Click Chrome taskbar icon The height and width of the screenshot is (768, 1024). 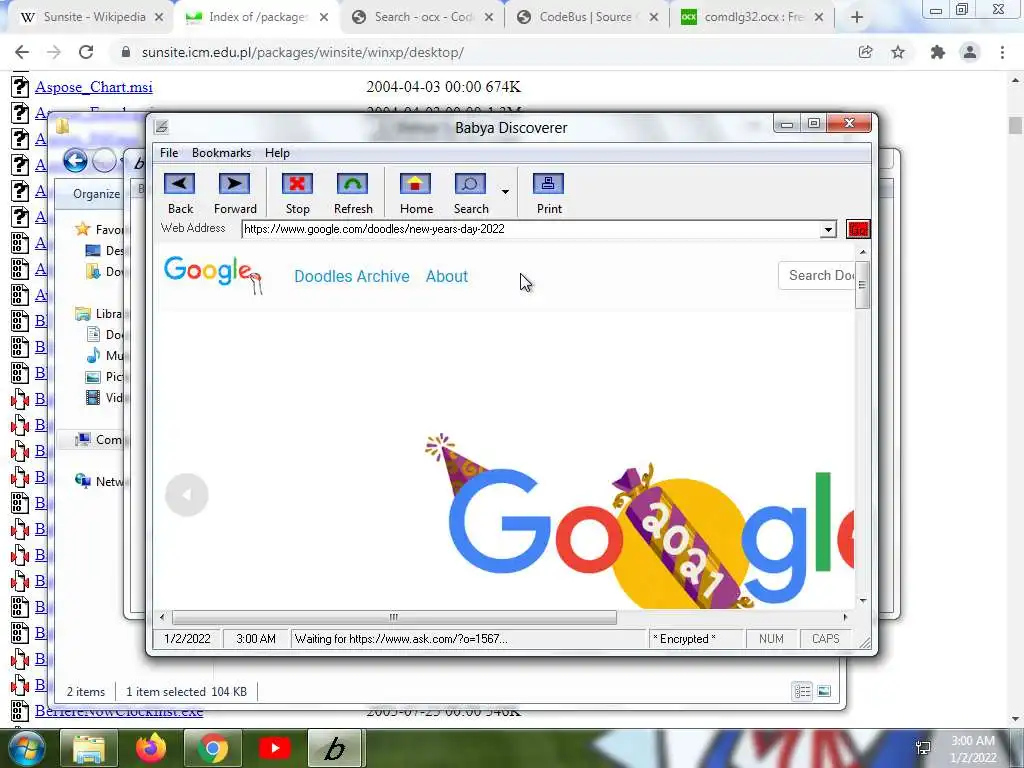(x=212, y=748)
